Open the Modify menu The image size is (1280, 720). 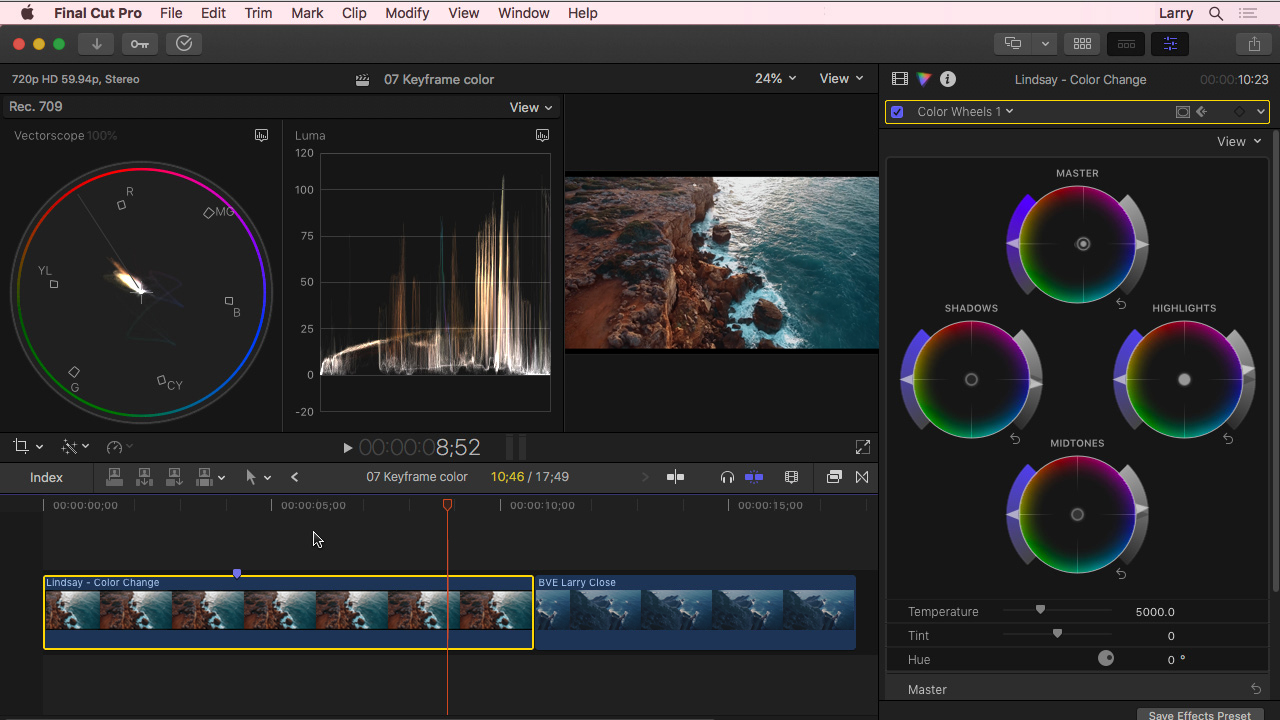pyautogui.click(x=407, y=13)
